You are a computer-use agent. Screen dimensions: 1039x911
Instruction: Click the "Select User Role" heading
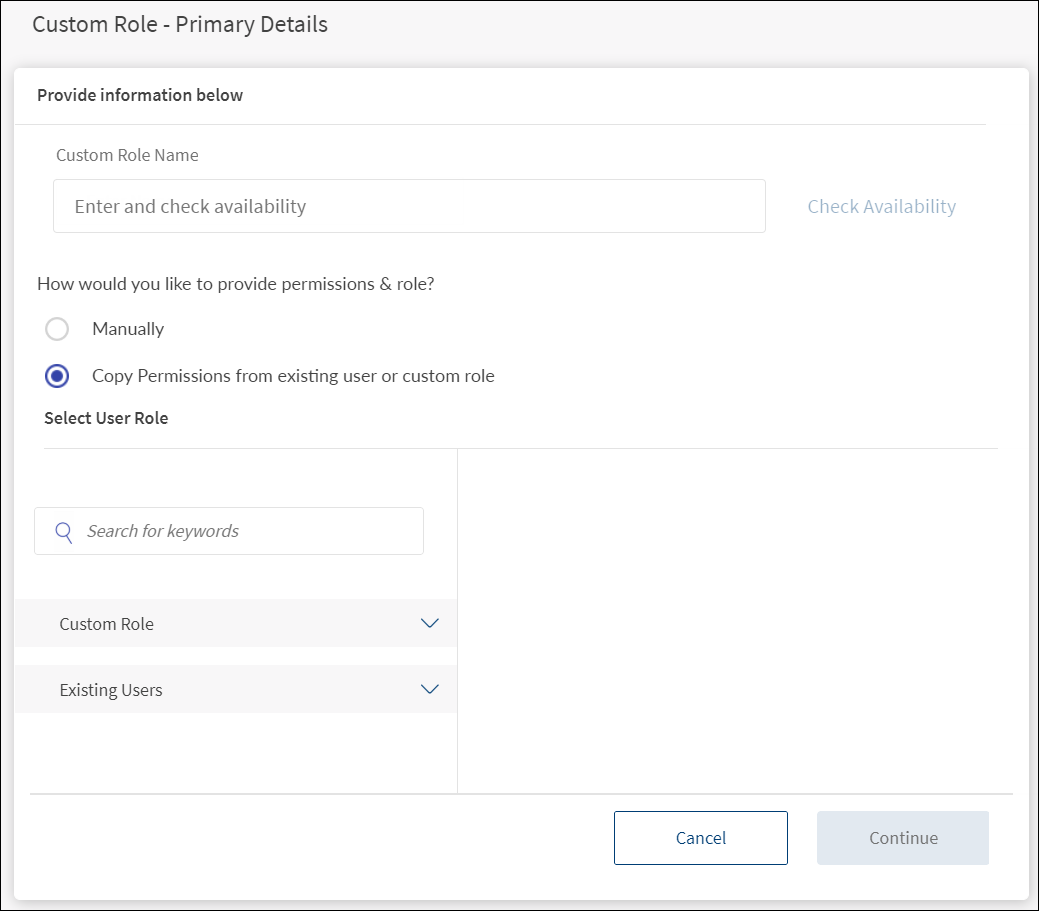coord(106,418)
